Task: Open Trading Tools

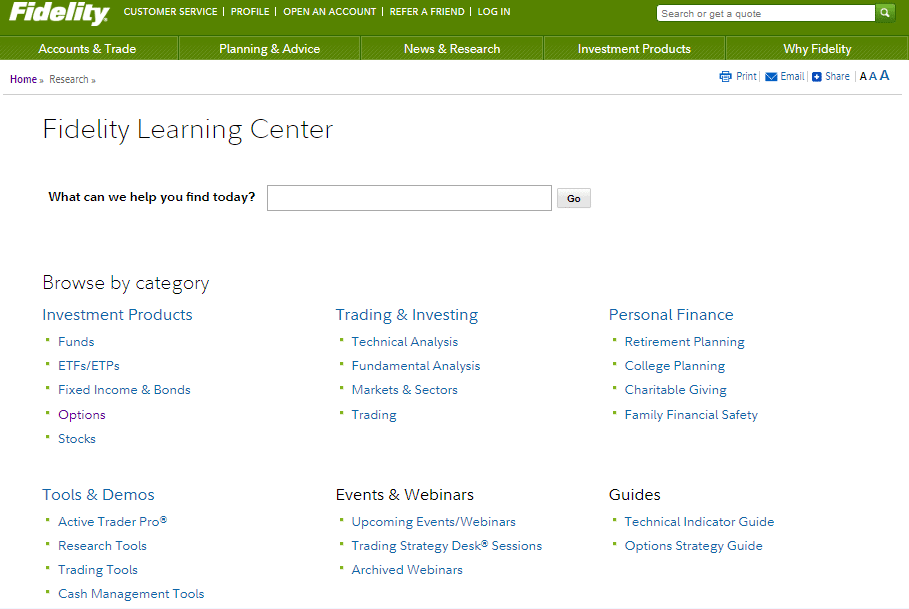Action: click(98, 570)
